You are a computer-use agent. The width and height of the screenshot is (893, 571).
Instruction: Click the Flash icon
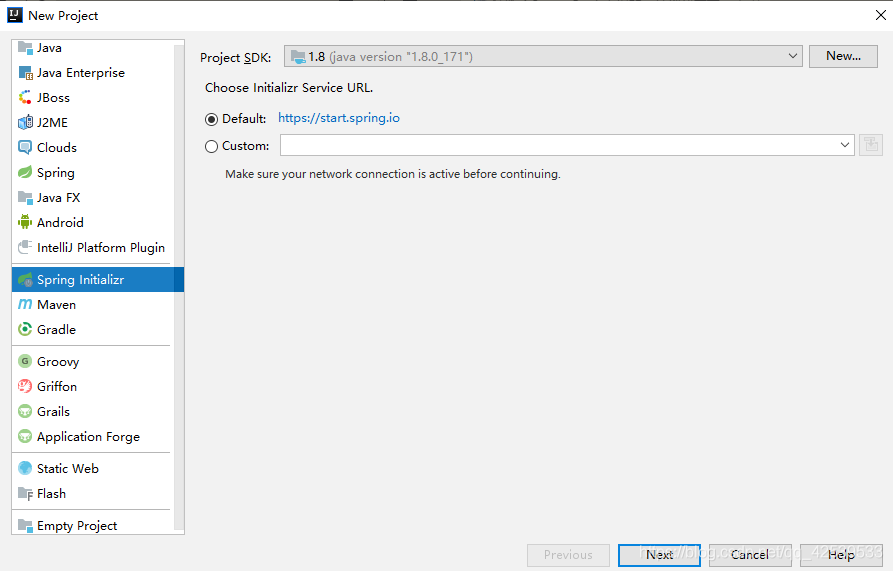point(25,494)
